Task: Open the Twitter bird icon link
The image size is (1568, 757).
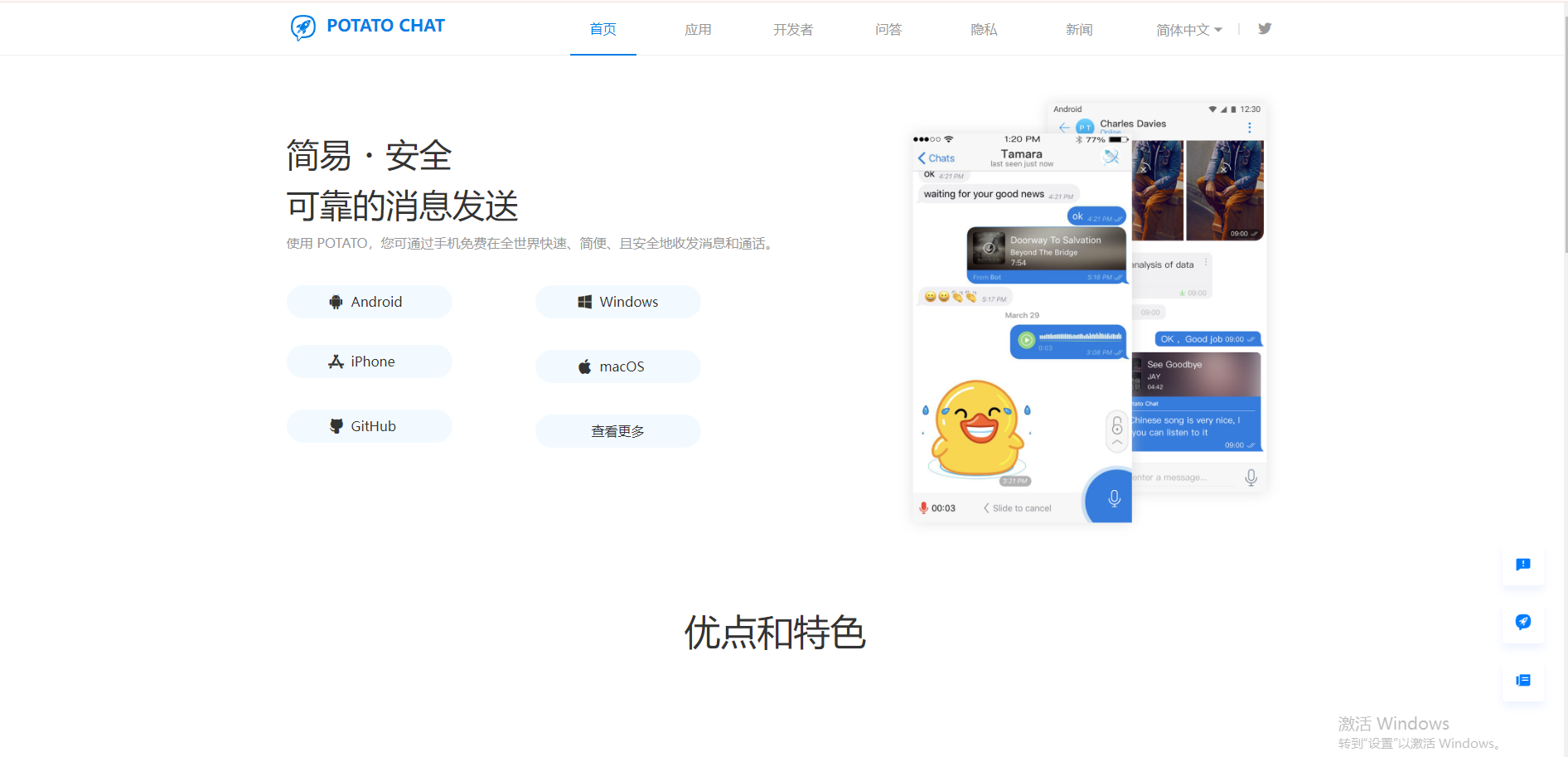Action: pyautogui.click(x=1265, y=28)
